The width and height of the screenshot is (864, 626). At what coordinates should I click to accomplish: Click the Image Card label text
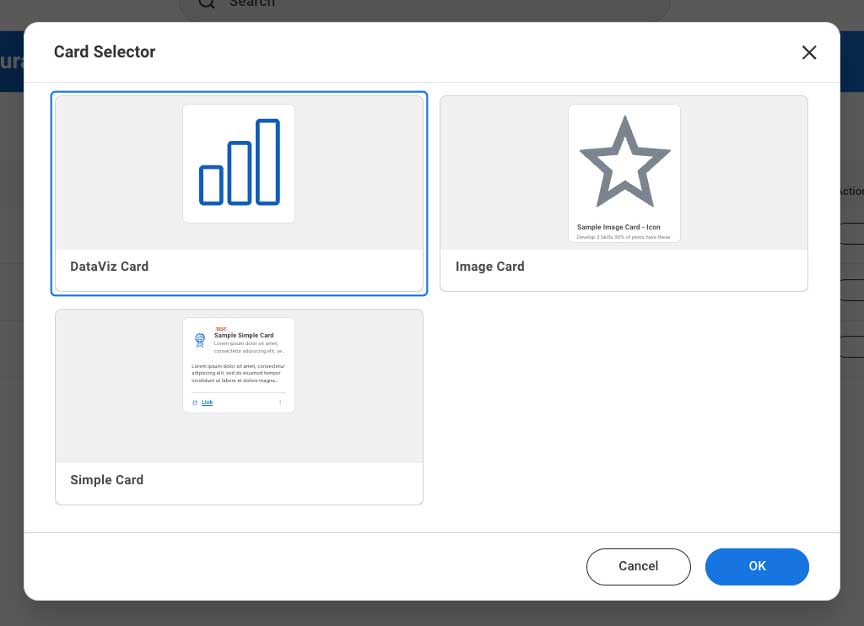click(490, 266)
